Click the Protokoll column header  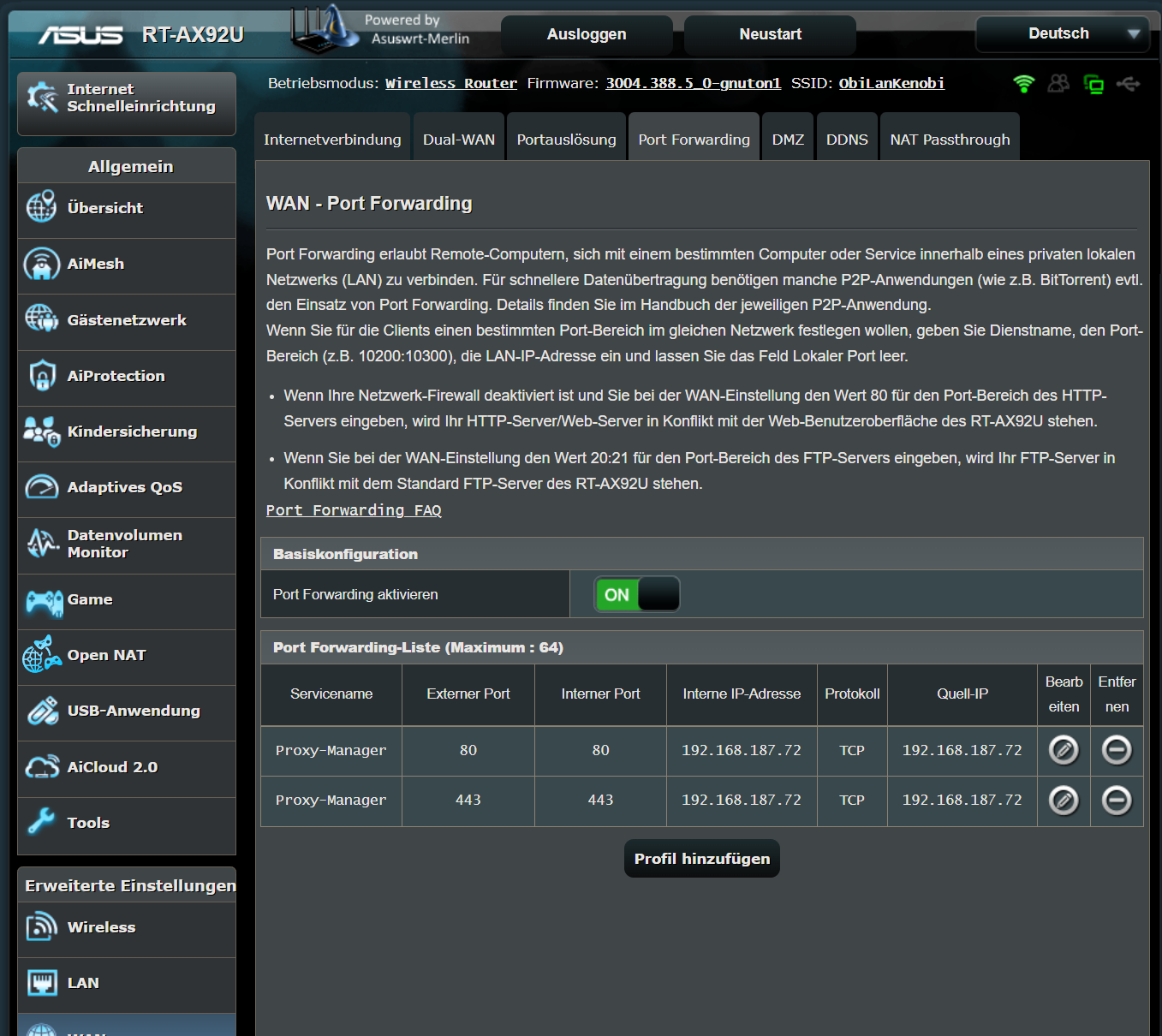(x=852, y=694)
